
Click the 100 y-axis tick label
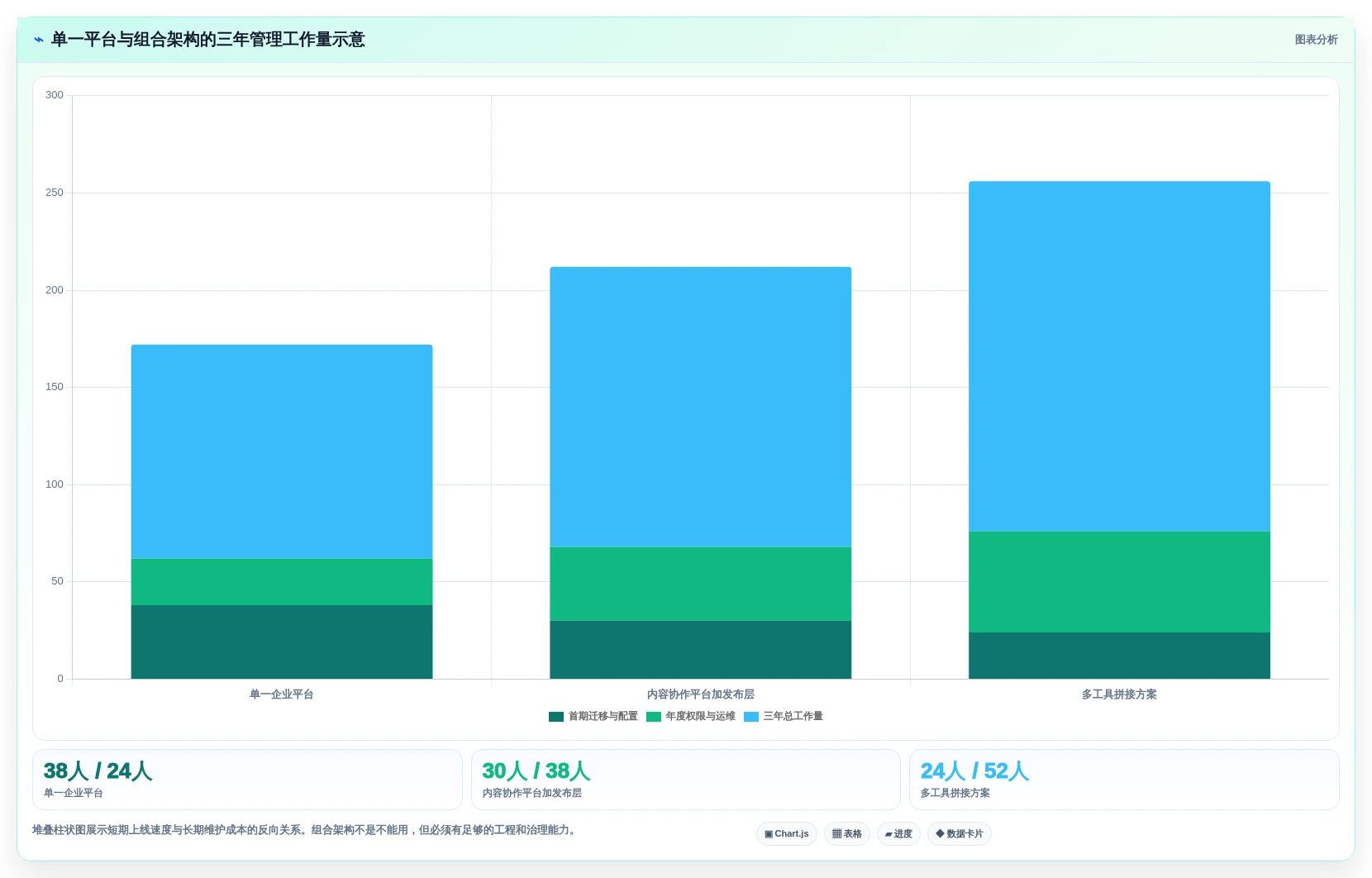55,484
